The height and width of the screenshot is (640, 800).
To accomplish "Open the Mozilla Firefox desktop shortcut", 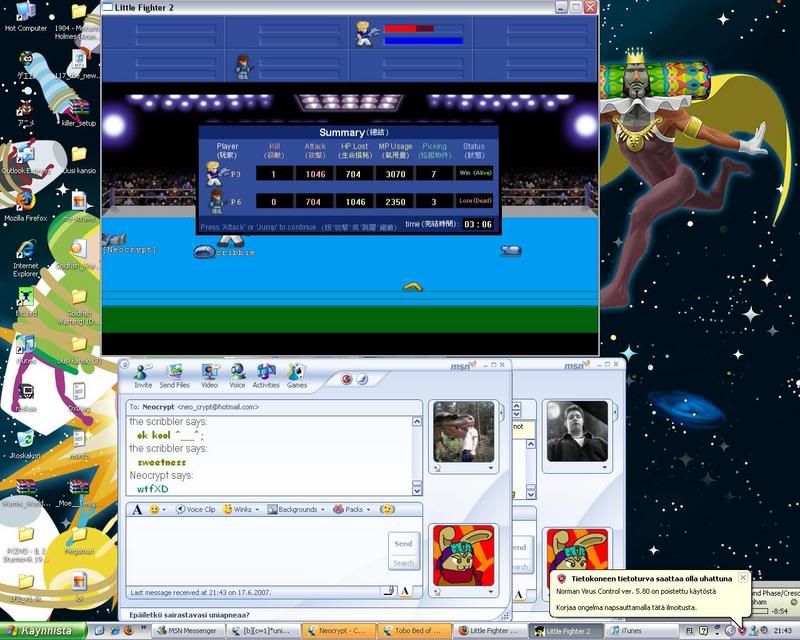I will click(26, 203).
